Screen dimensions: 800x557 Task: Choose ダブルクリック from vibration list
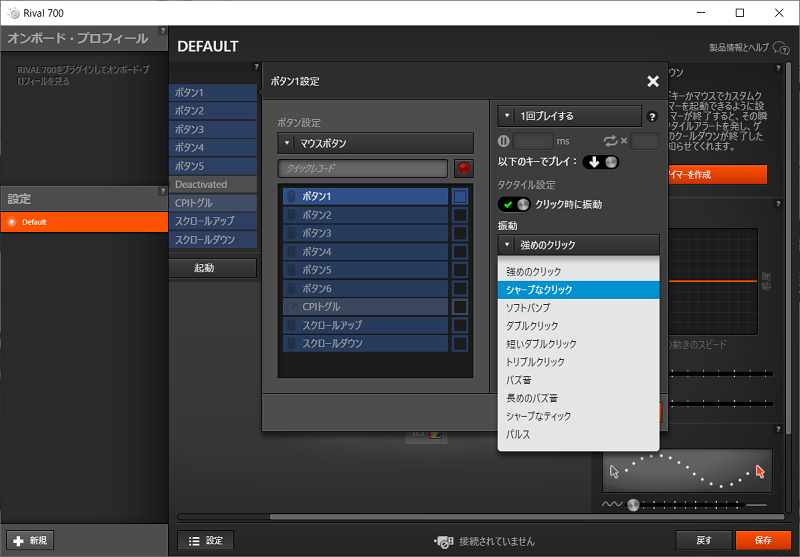point(579,325)
